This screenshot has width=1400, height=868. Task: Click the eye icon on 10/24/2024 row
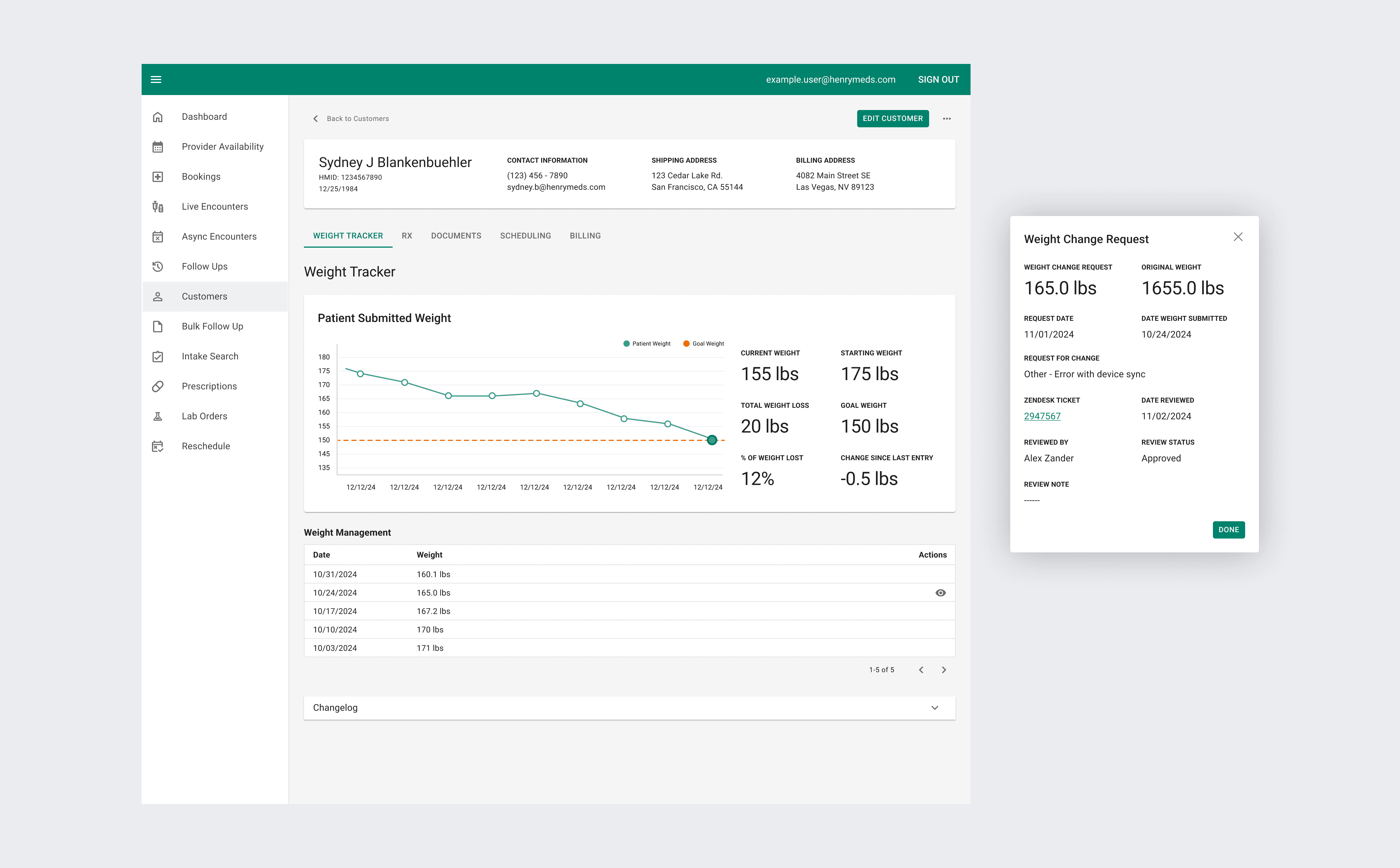pyautogui.click(x=940, y=592)
